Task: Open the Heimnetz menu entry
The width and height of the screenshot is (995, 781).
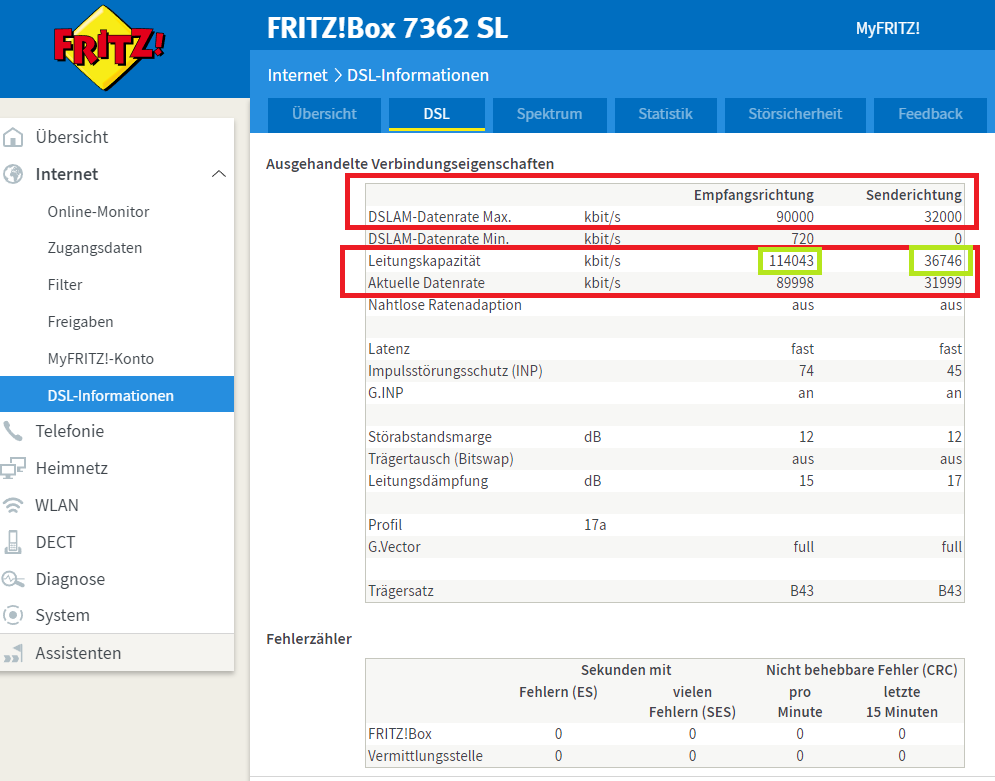Action: pos(72,468)
